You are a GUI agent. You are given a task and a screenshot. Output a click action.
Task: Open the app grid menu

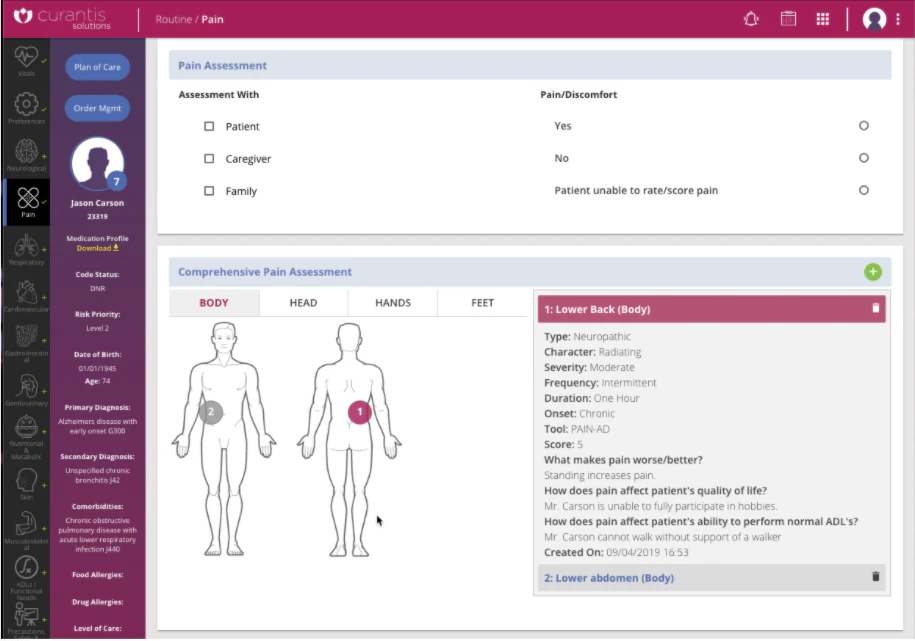822,18
